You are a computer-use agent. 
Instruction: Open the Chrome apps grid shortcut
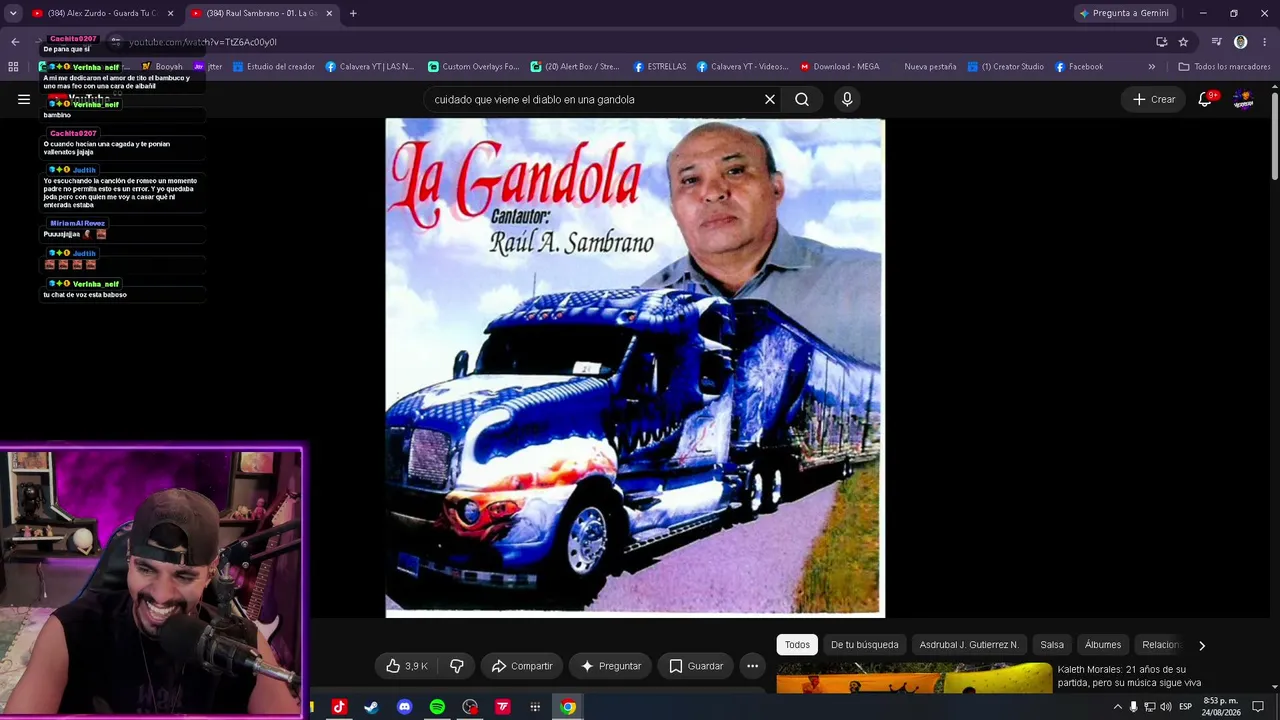[13, 67]
